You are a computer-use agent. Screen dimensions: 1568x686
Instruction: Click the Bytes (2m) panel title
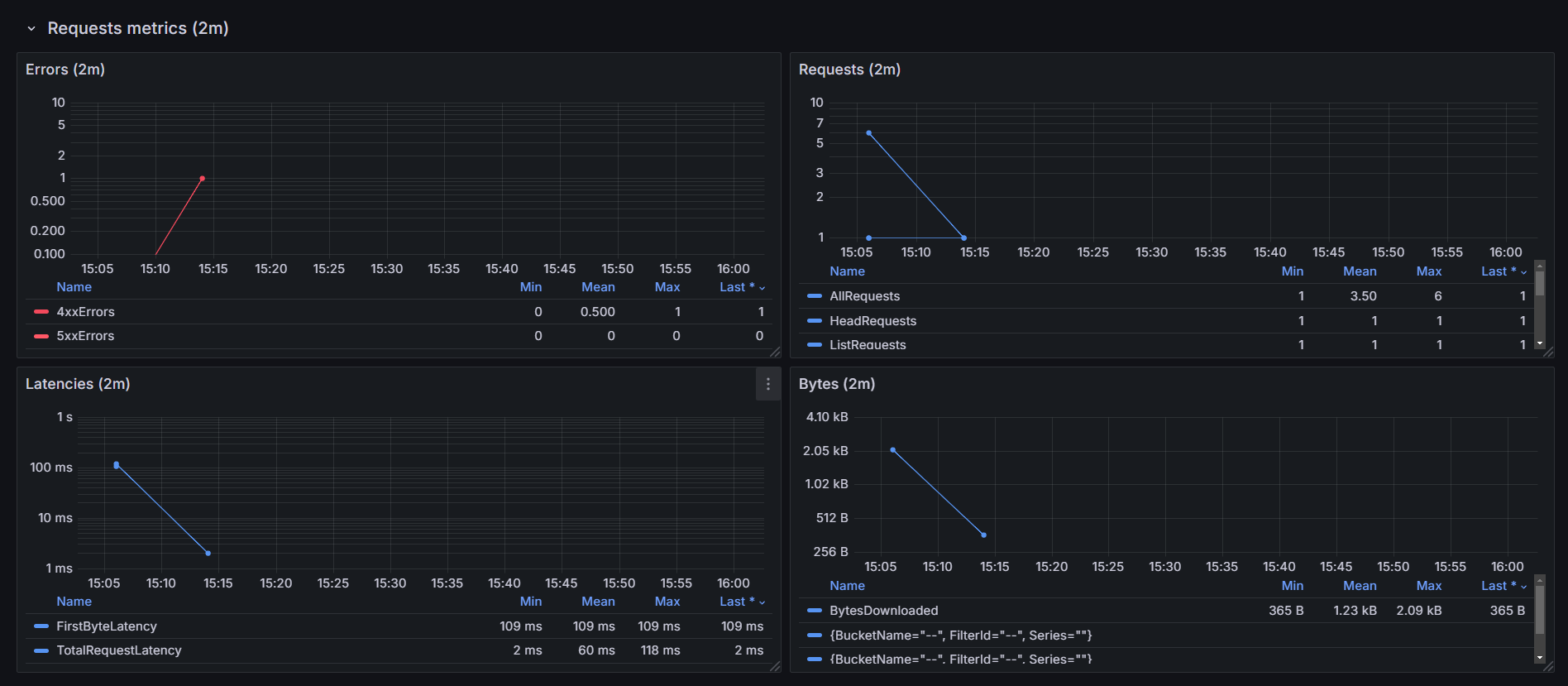(836, 384)
